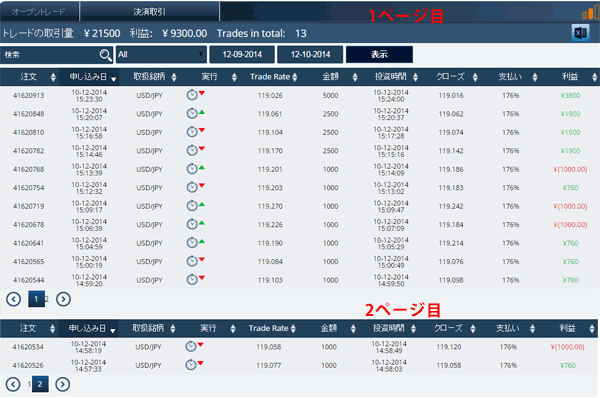Click close value 119.062
This screenshot has width=600, height=398.
click(x=451, y=114)
